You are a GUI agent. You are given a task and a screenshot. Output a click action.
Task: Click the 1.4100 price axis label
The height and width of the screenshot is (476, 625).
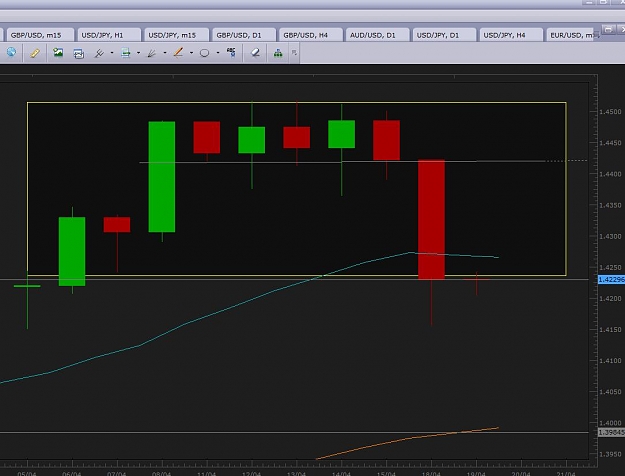tap(610, 361)
